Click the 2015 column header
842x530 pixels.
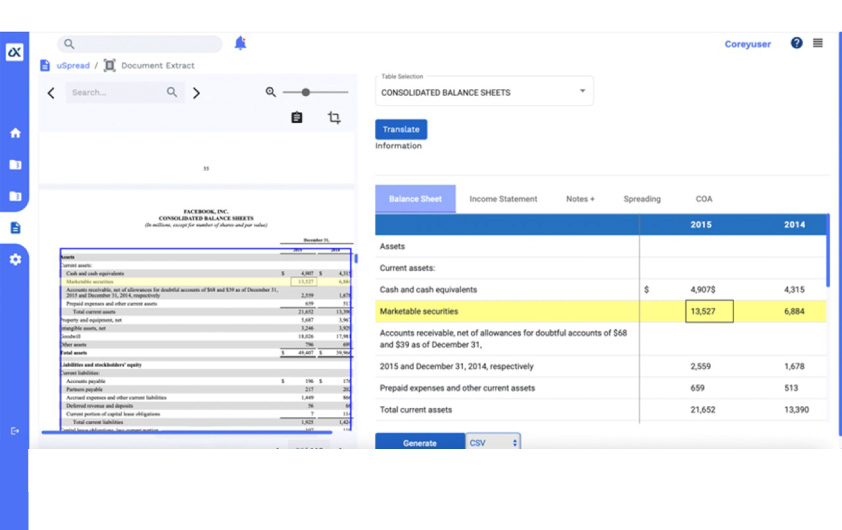701,224
